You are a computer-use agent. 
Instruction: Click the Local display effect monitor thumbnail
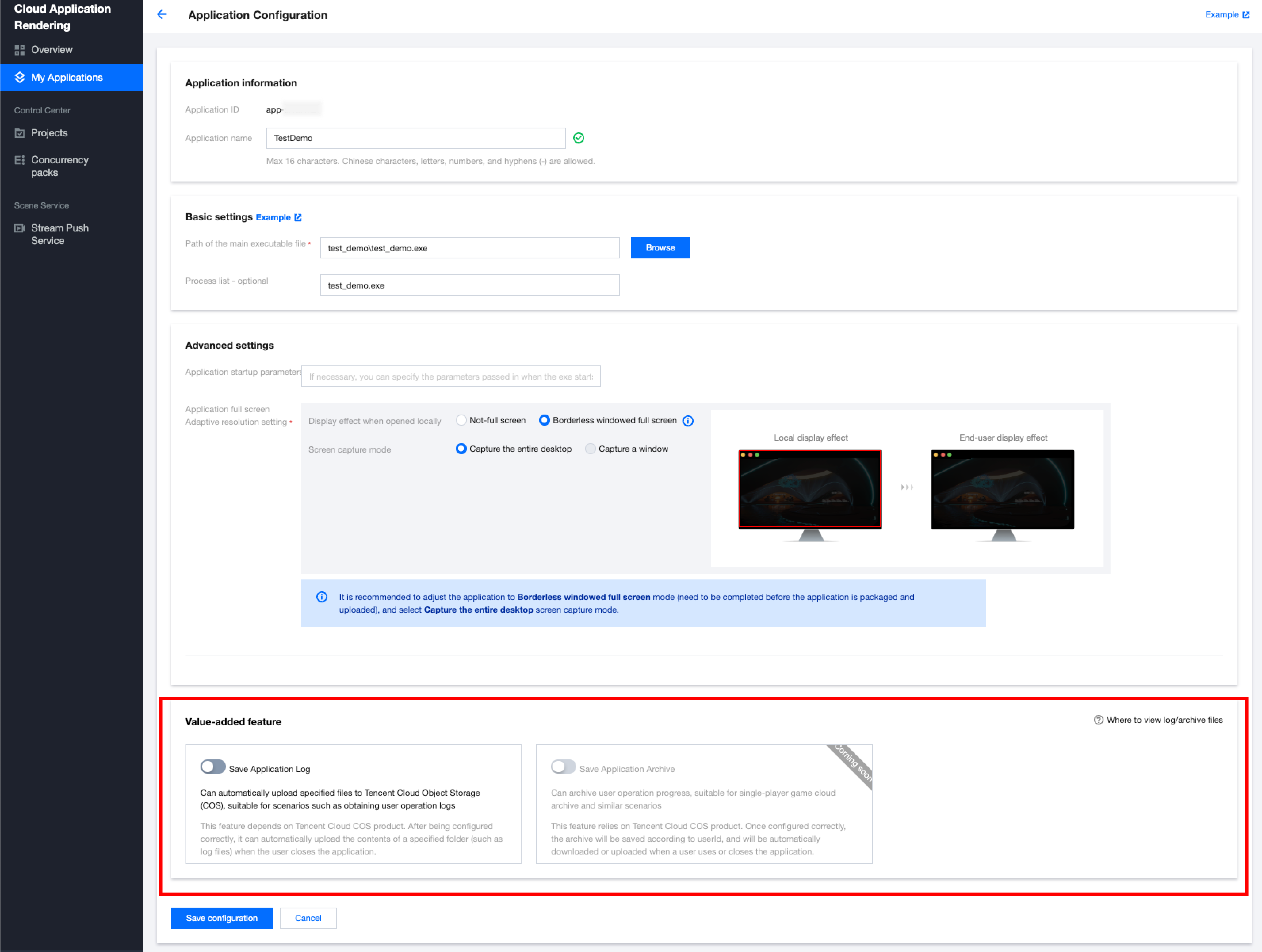[810, 489]
